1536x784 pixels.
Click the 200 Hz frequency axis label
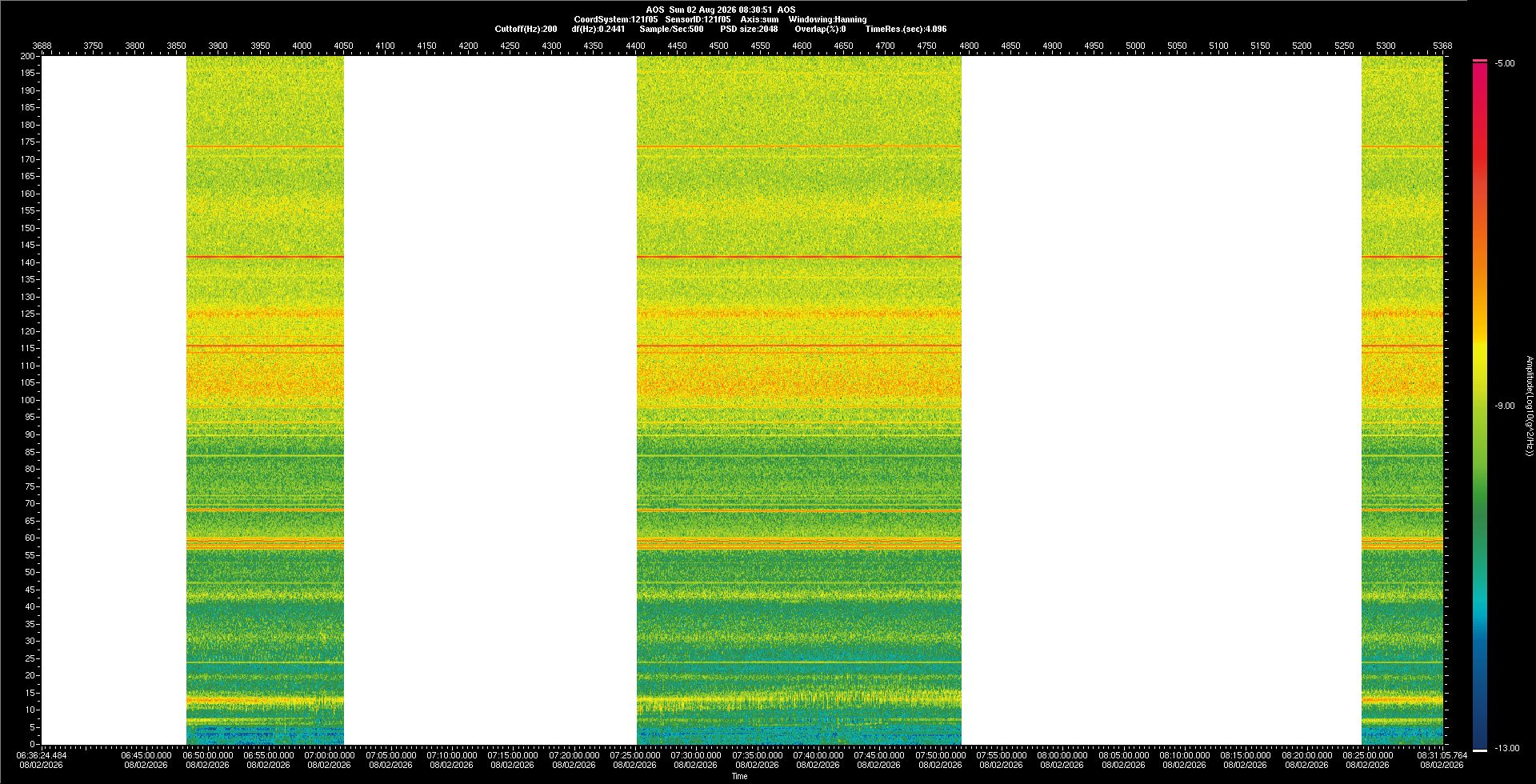(27, 56)
